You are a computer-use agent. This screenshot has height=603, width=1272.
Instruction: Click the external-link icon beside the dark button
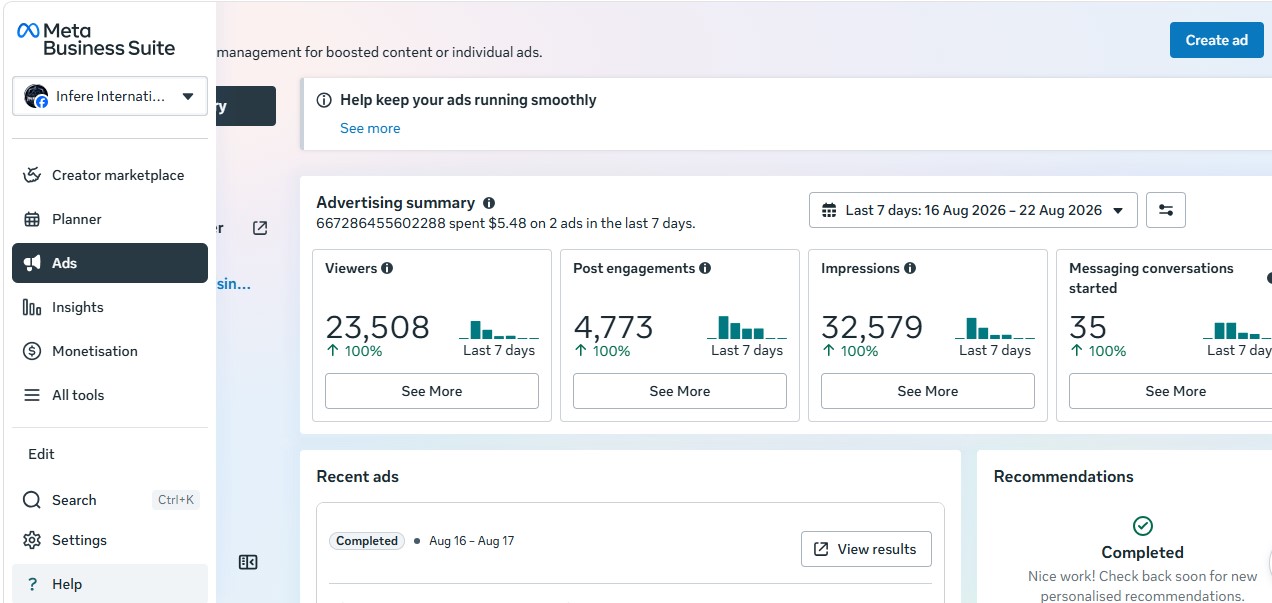260,228
